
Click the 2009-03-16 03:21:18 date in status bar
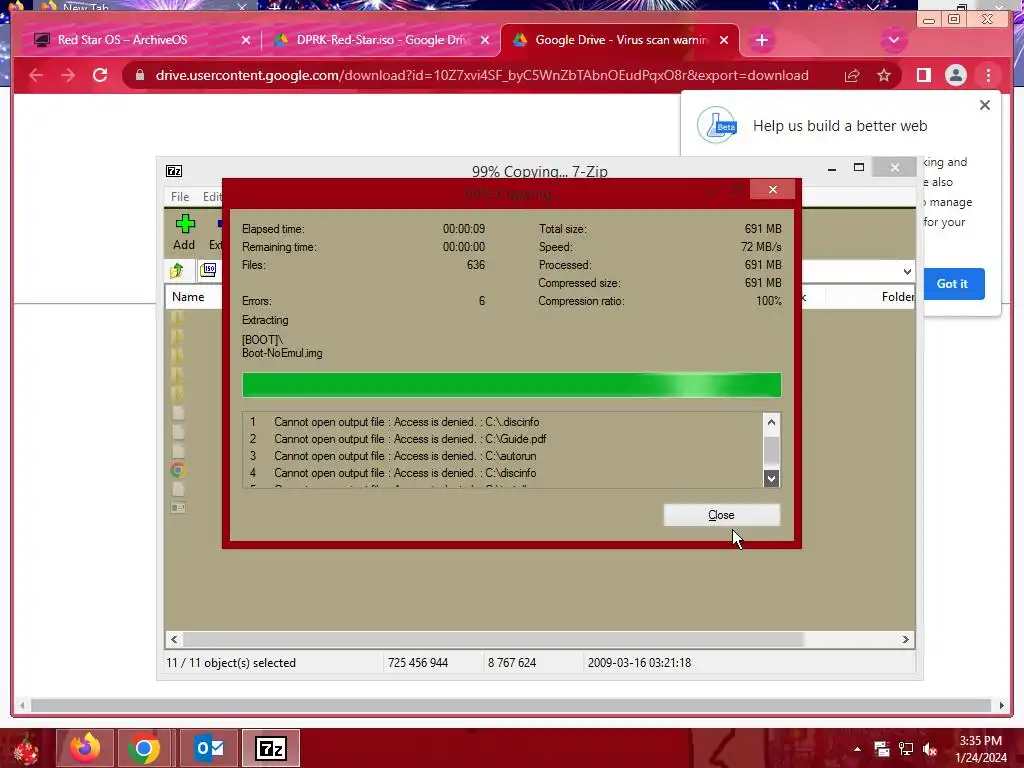(x=639, y=663)
